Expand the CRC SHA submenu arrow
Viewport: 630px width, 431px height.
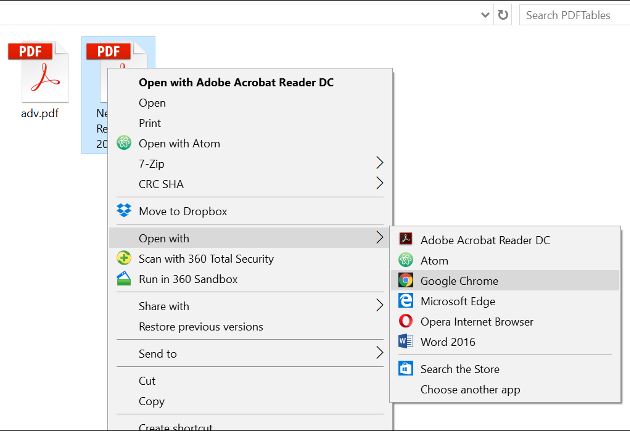(380, 184)
